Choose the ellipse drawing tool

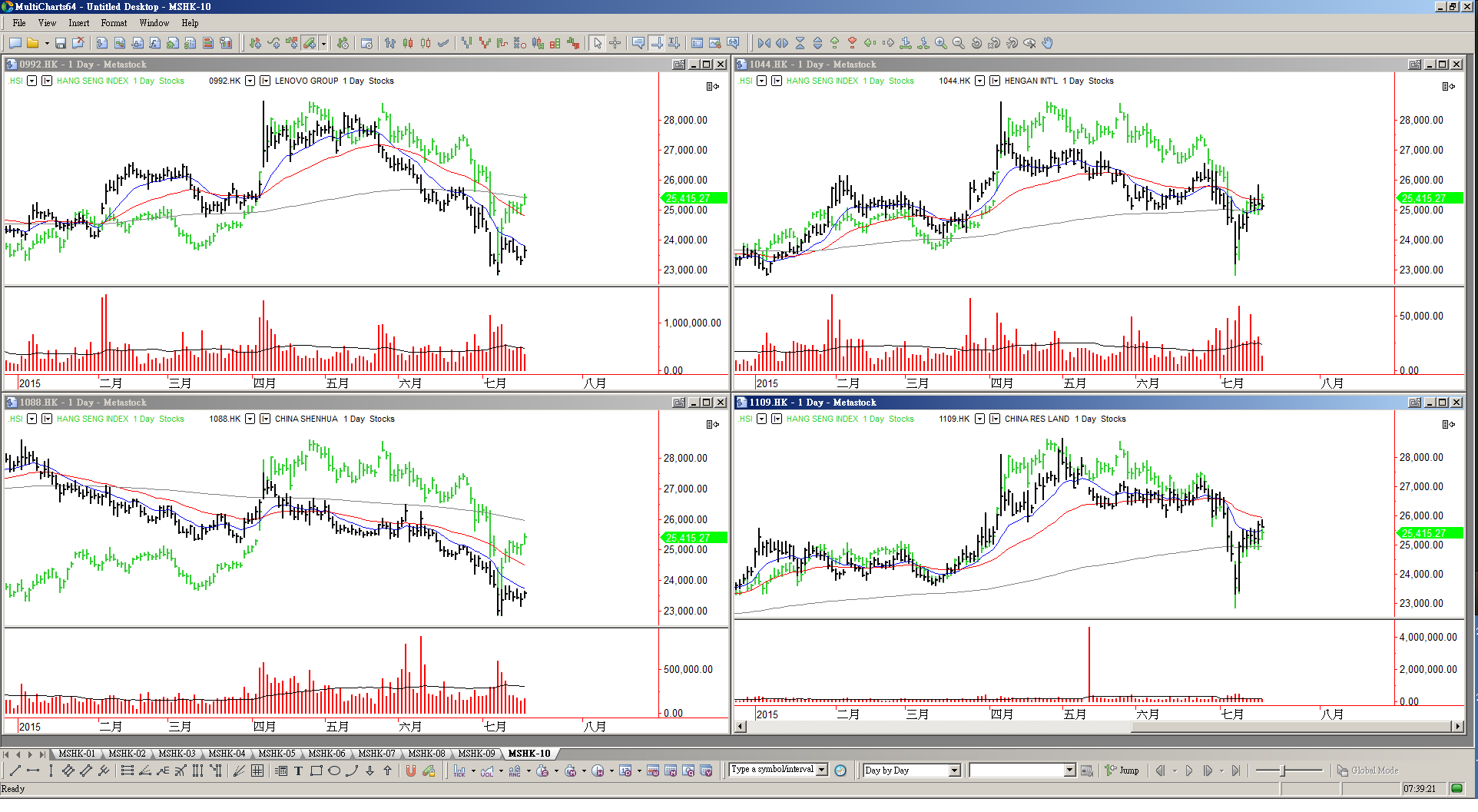334,771
